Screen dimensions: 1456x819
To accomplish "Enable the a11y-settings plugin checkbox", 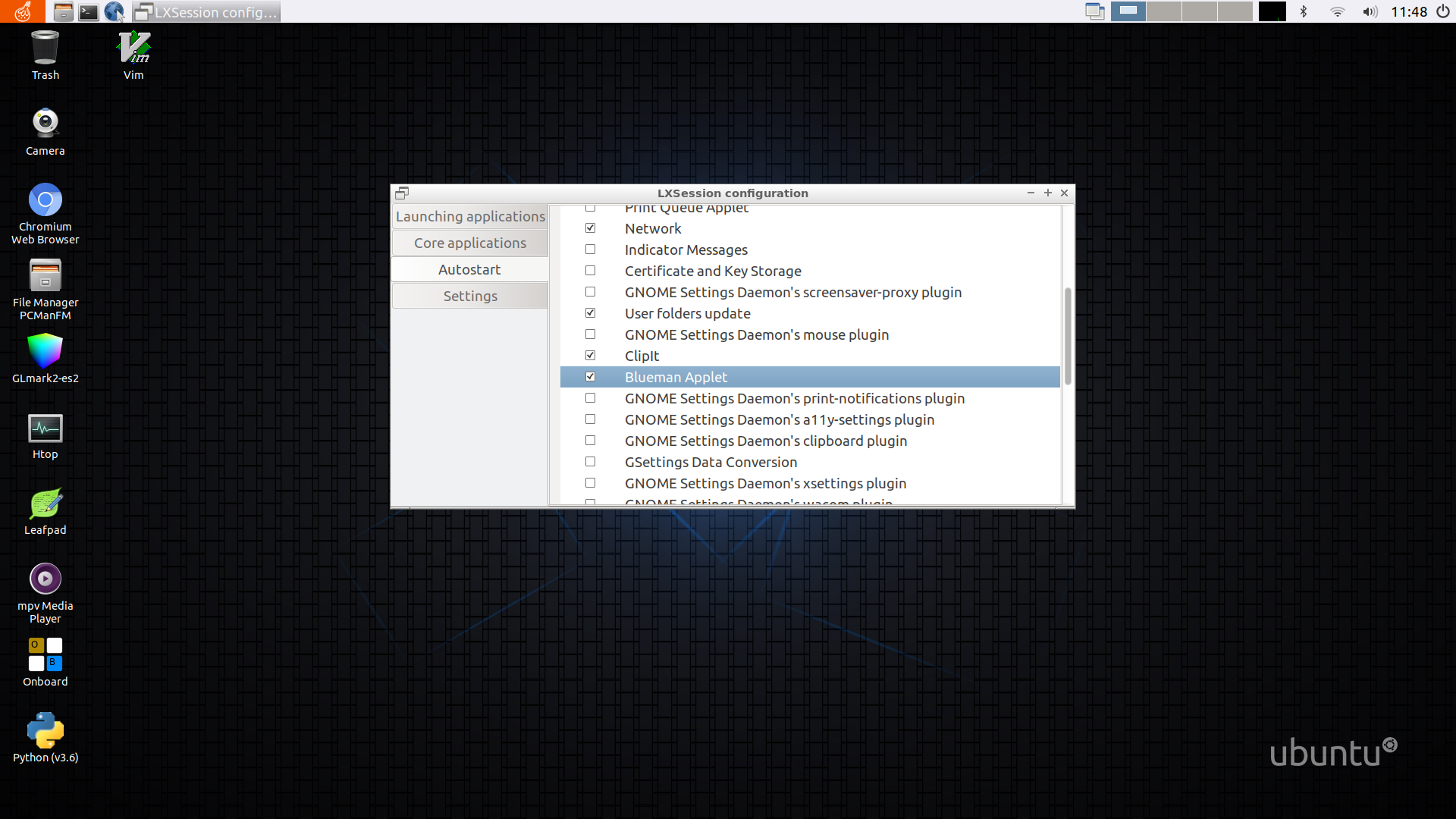I will (x=591, y=419).
